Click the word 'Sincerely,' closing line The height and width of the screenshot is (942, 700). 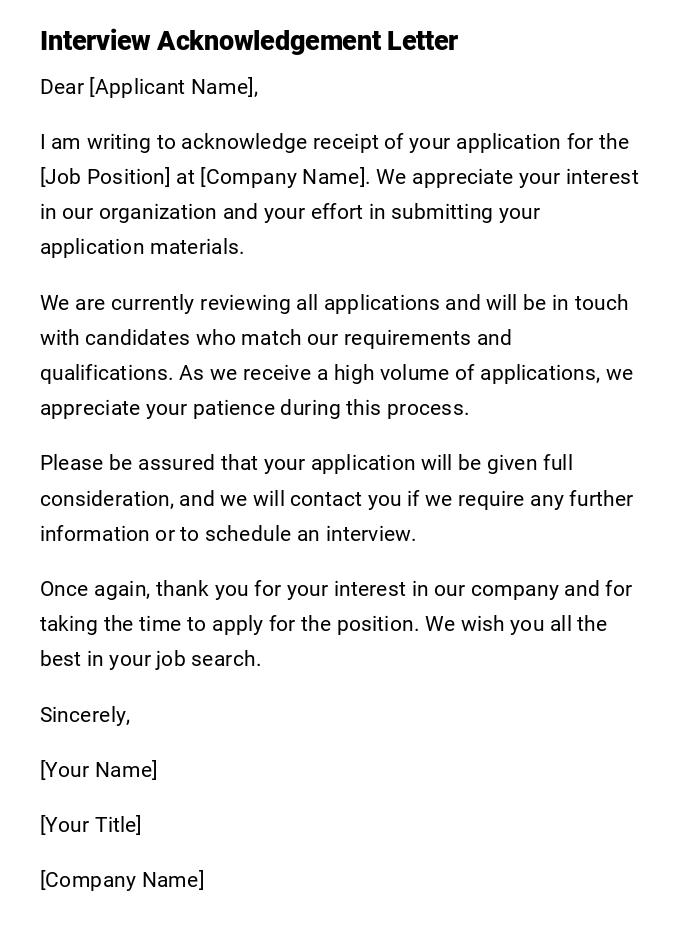85,715
